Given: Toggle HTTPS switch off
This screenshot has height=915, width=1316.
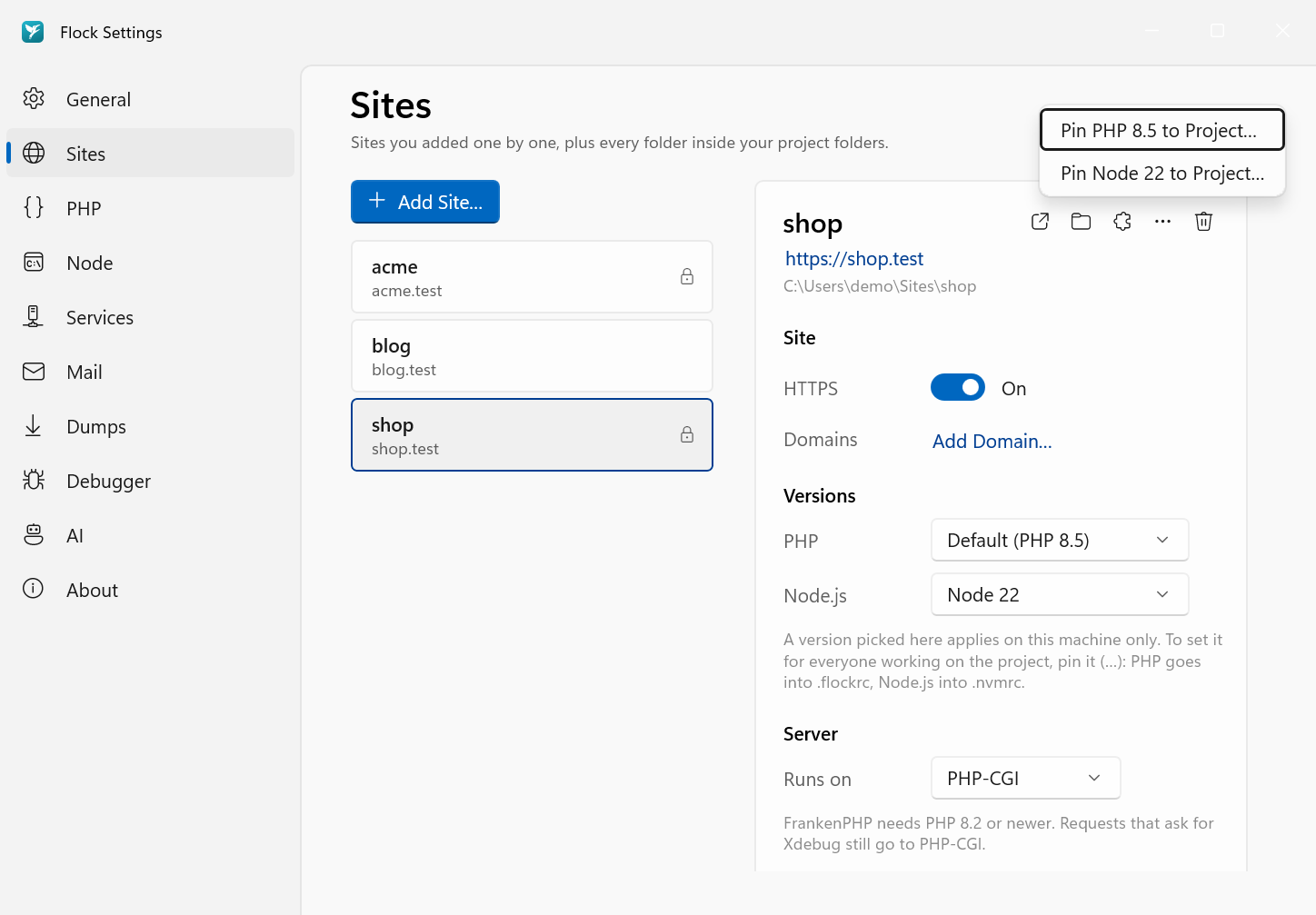Looking at the screenshot, I should click(958, 388).
